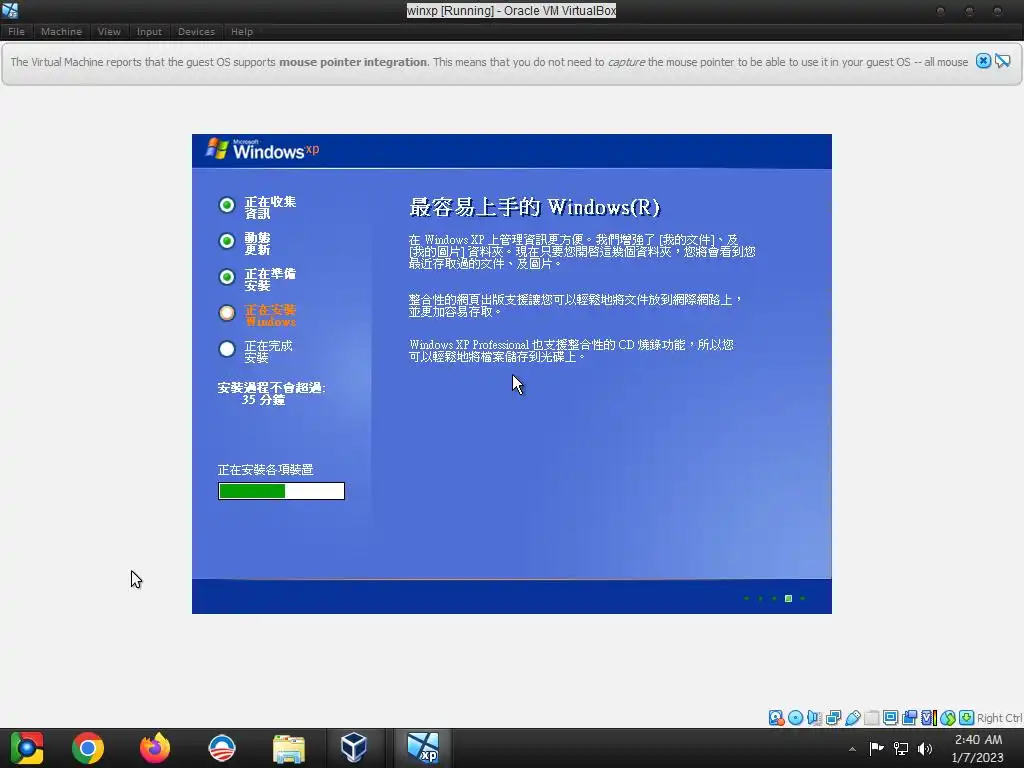Open Action Center flag icon
1024x768 pixels.
(876, 748)
